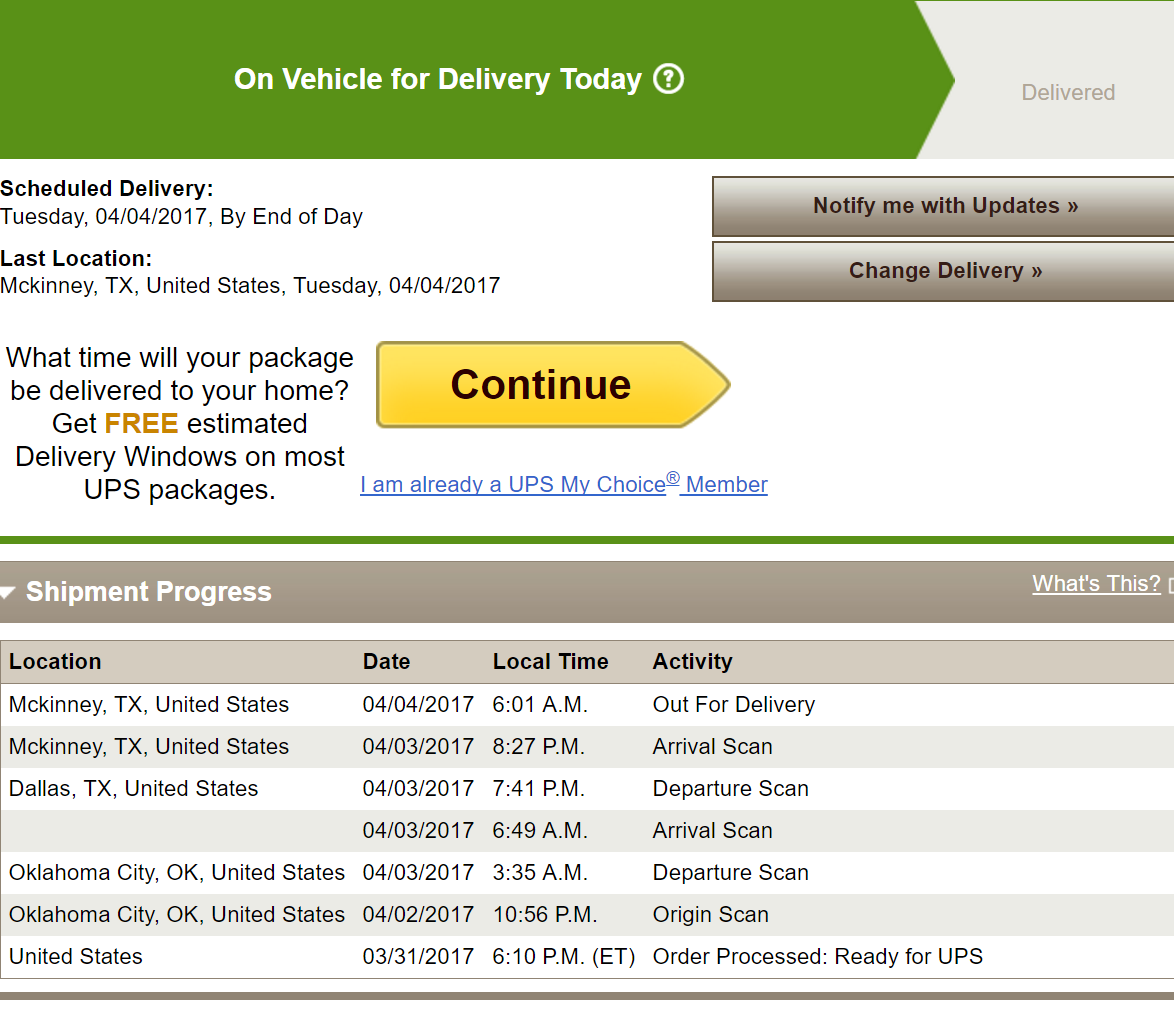Open I am already a UPS My Choice Member link
The width and height of the screenshot is (1174, 1015).
pos(564,484)
